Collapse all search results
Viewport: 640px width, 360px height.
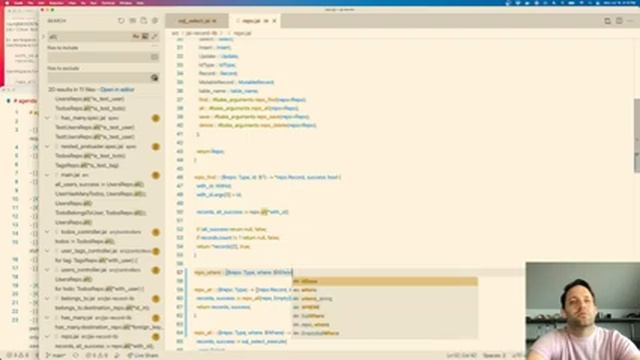[x=155, y=21]
